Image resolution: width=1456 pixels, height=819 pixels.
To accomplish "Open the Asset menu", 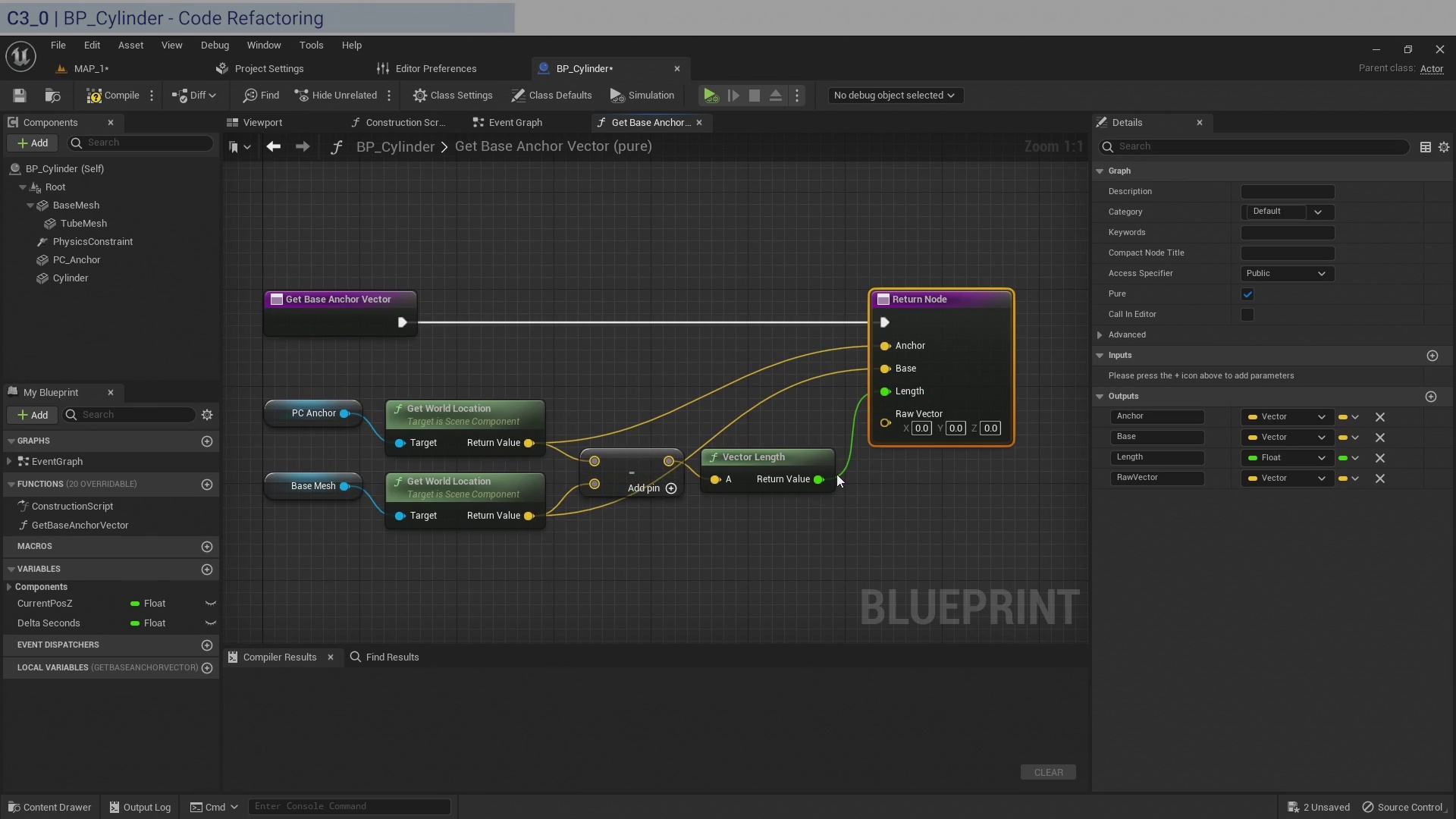I will pos(130,45).
